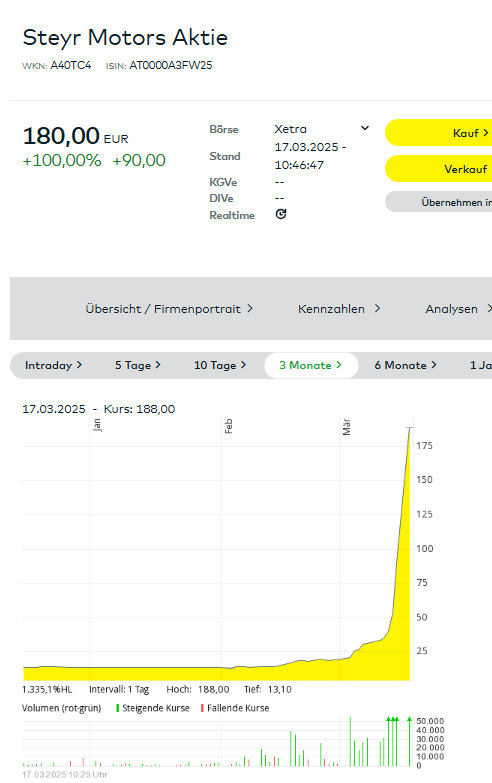Select the 5 Tage chart range

[138, 365]
